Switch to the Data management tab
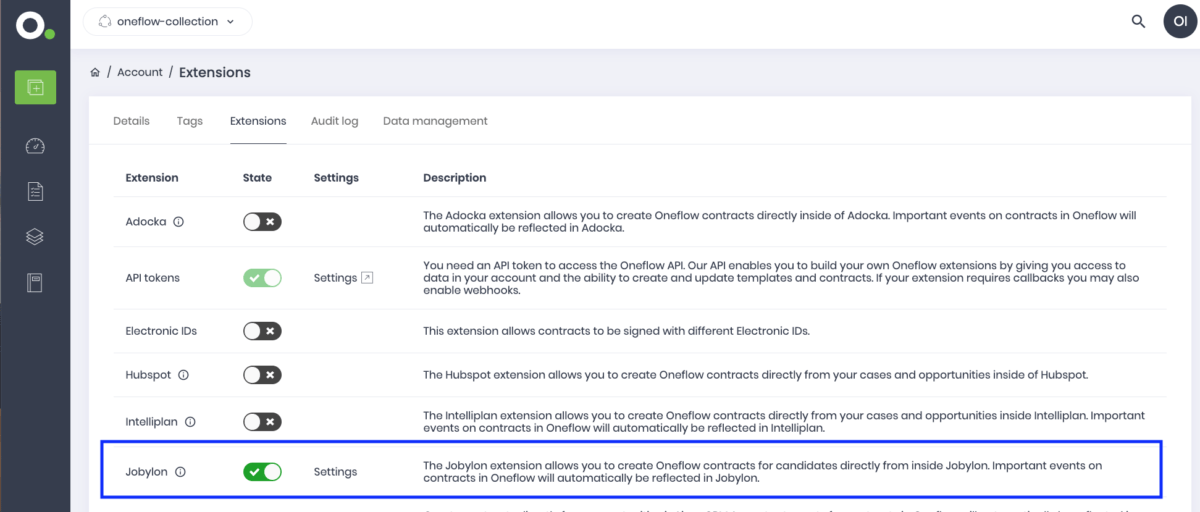The image size is (1200, 512). click(435, 121)
